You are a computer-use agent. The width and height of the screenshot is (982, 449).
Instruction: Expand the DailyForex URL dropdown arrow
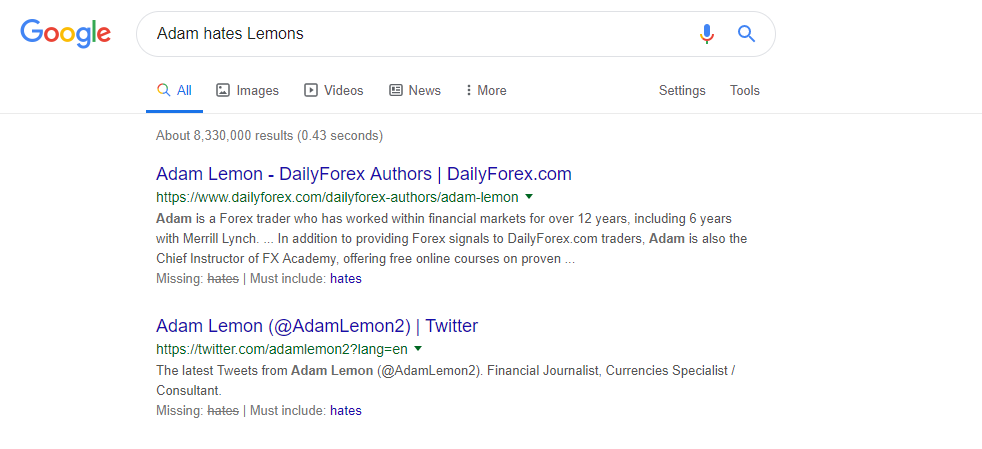(x=529, y=197)
